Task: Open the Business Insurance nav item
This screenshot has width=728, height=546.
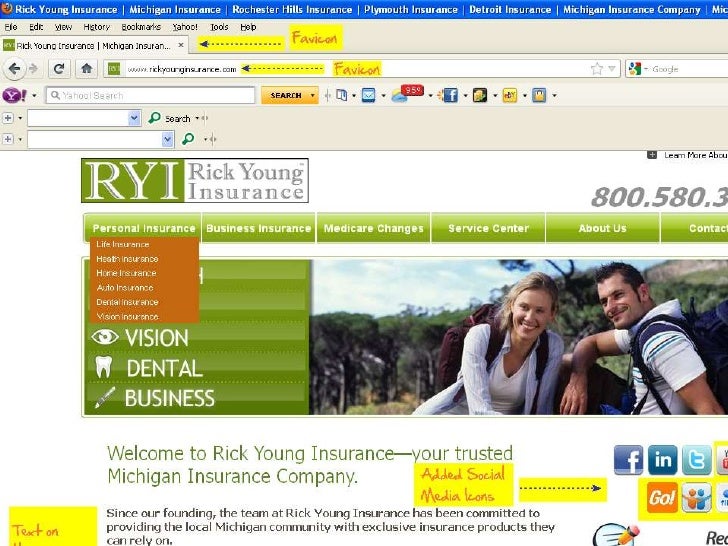Action: (x=259, y=228)
